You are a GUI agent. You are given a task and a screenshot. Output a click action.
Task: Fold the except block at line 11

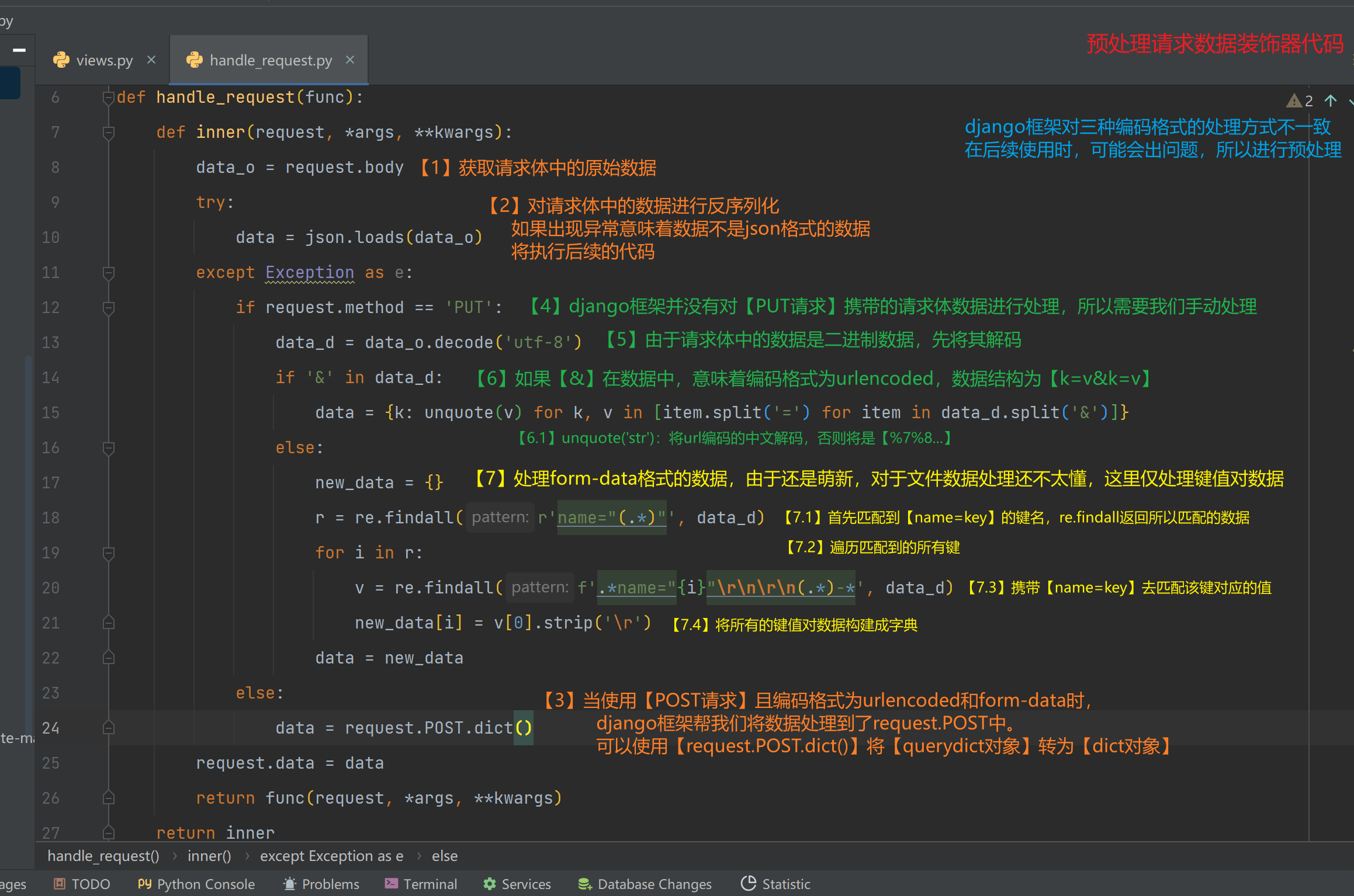click(x=108, y=273)
